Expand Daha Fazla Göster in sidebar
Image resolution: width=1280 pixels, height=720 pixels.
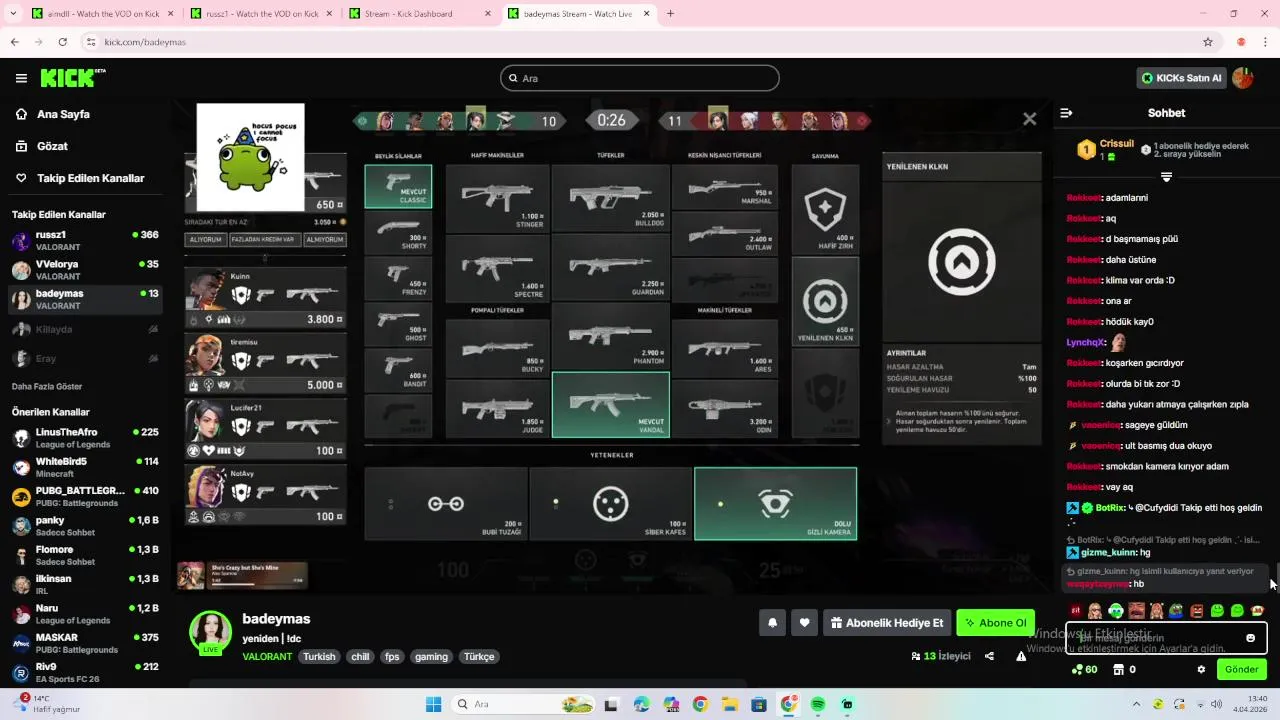47,386
